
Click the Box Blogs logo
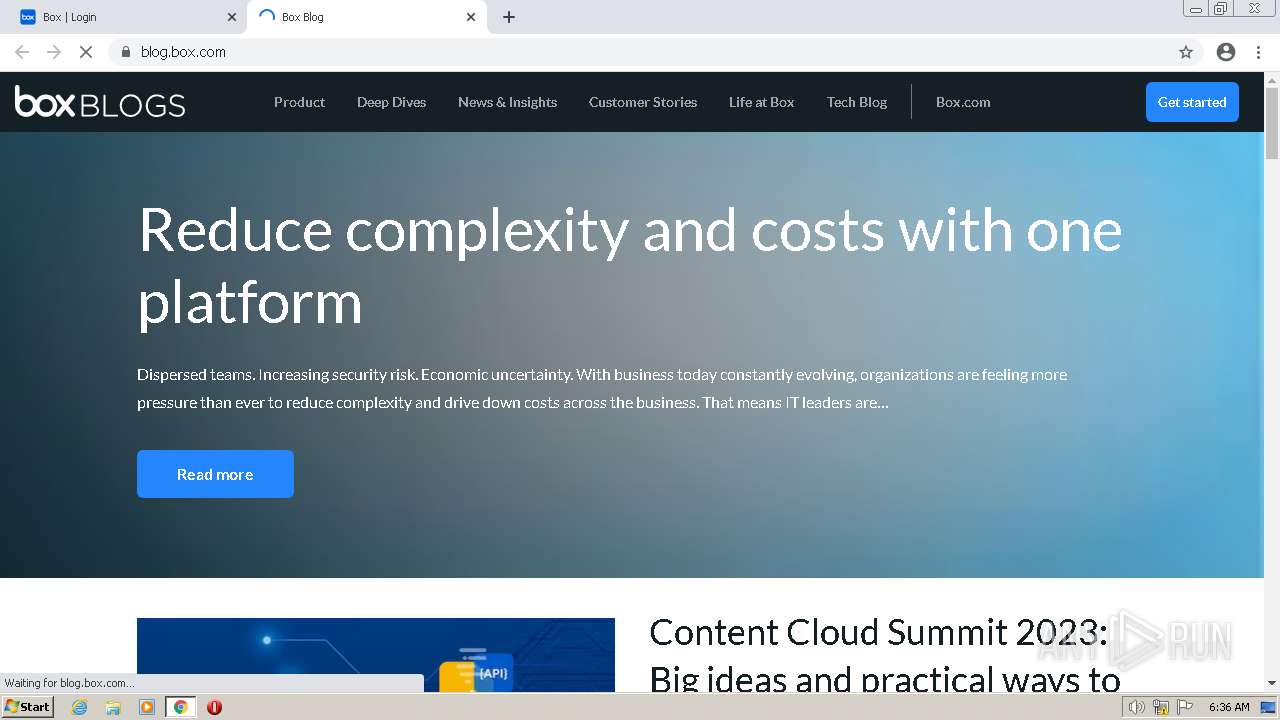click(100, 102)
